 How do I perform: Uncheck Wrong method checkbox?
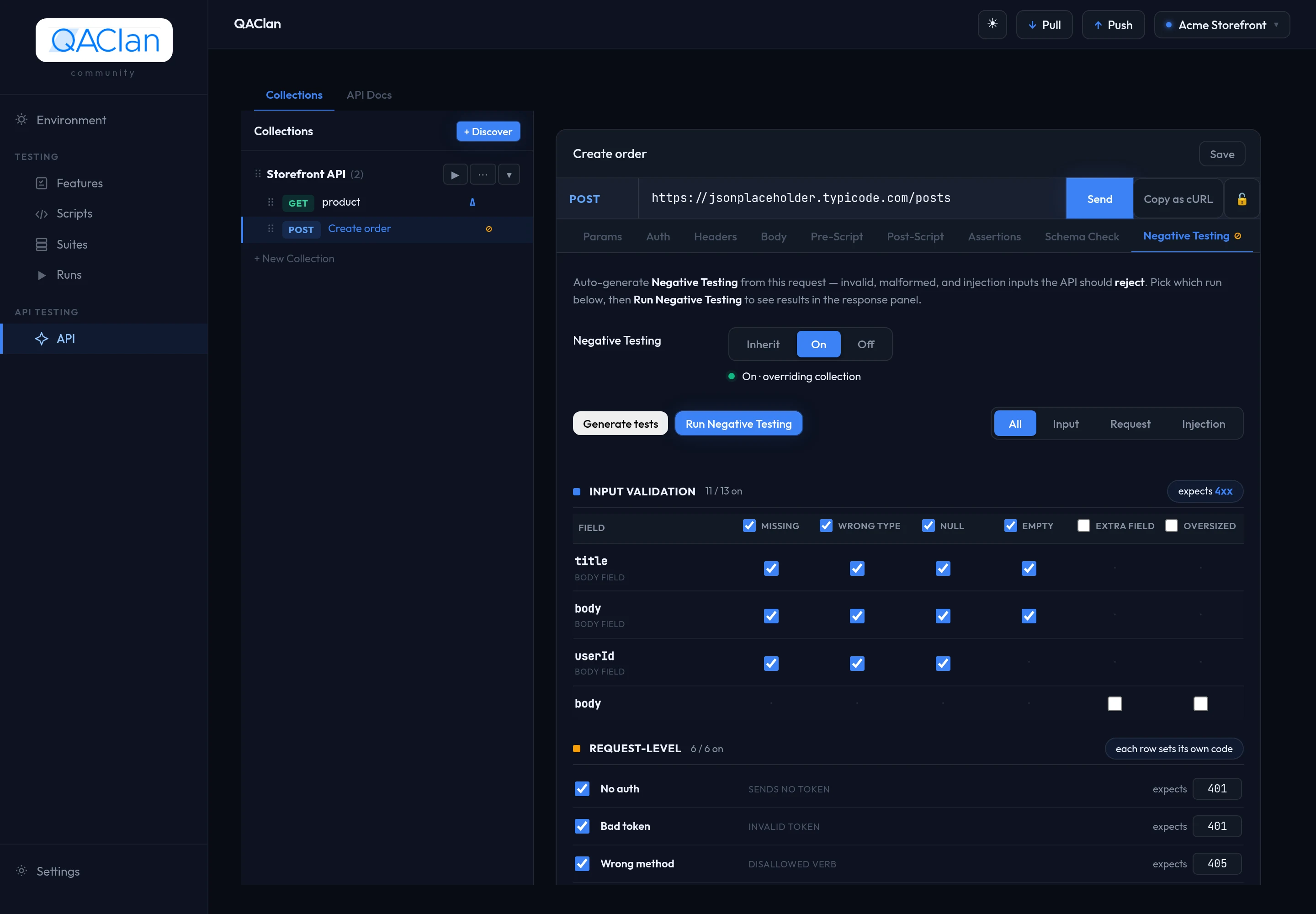[582, 864]
